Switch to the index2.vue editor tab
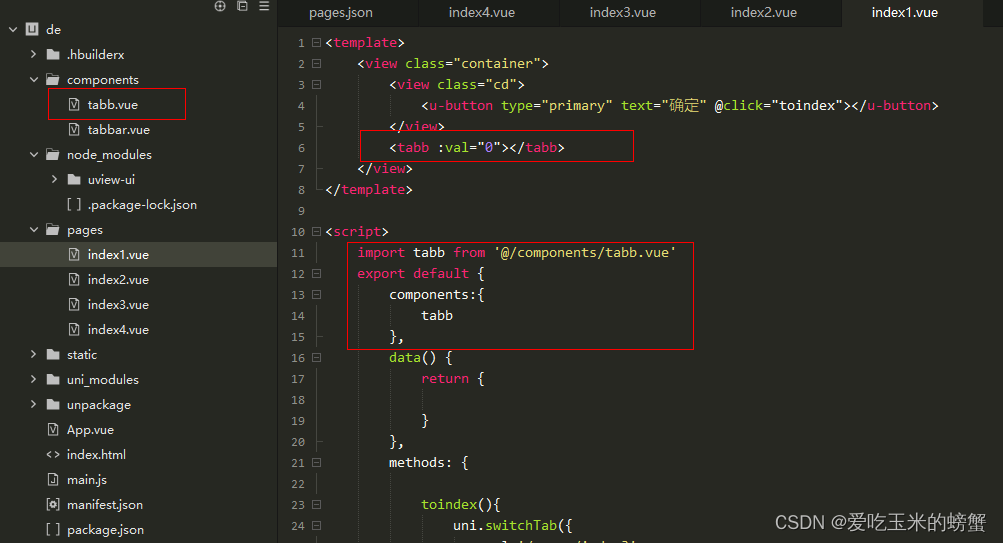 (x=764, y=13)
